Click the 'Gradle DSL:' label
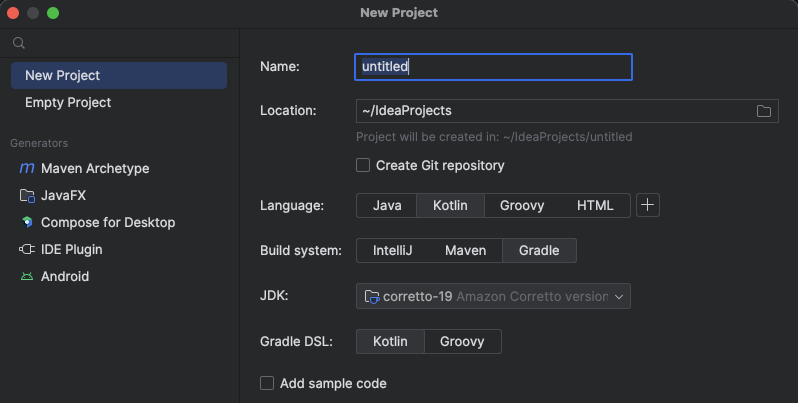The height and width of the screenshot is (403, 798). click(x=296, y=341)
